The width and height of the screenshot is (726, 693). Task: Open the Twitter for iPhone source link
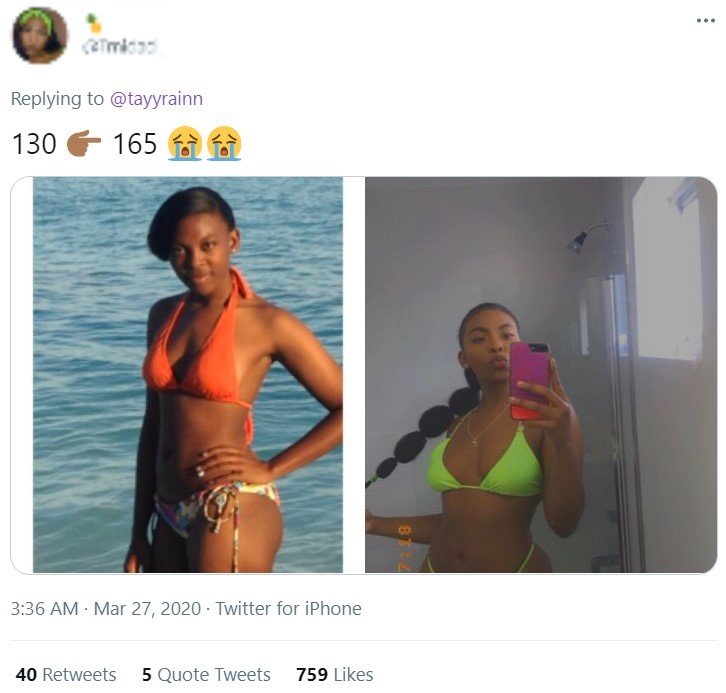click(x=288, y=608)
